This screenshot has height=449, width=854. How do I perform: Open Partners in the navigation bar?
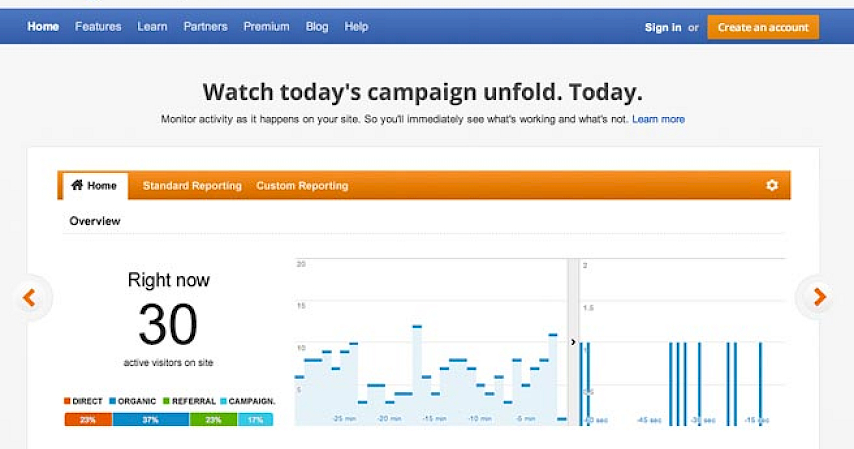pos(205,27)
